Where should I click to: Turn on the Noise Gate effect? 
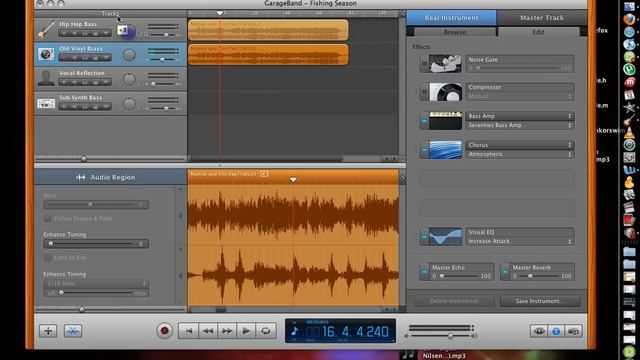pyautogui.click(x=424, y=64)
